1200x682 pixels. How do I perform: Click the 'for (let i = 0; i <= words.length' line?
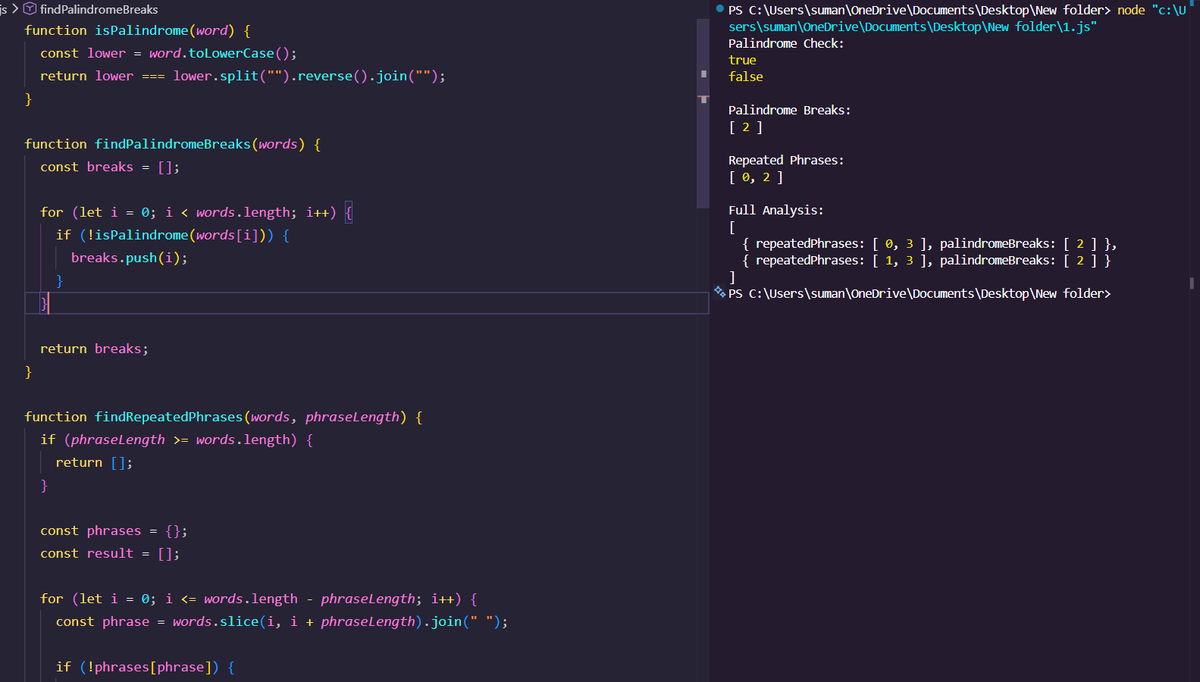(x=259, y=599)
